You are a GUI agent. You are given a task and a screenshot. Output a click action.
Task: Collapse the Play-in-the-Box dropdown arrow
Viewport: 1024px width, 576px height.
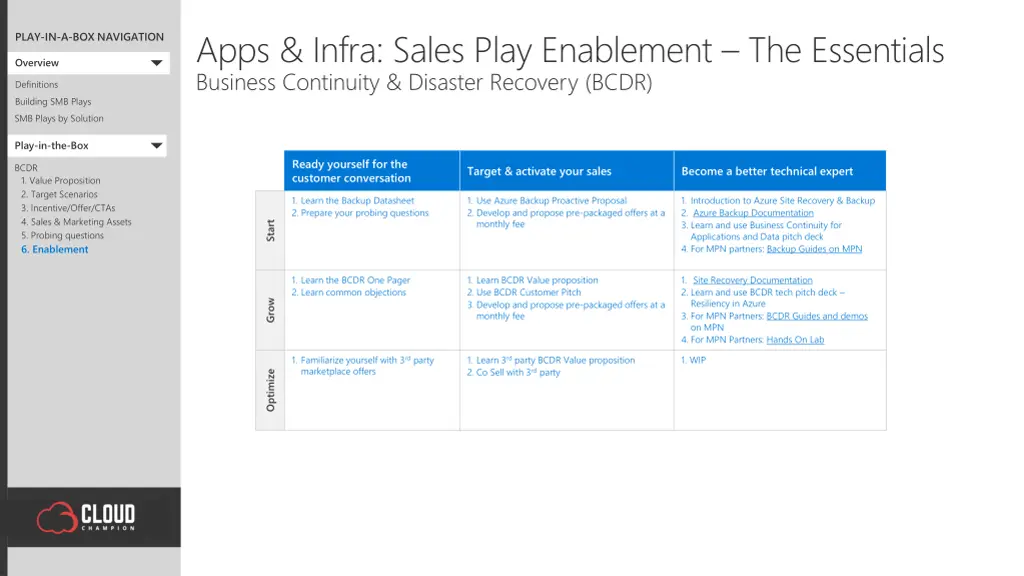click(x=156, y=146)
